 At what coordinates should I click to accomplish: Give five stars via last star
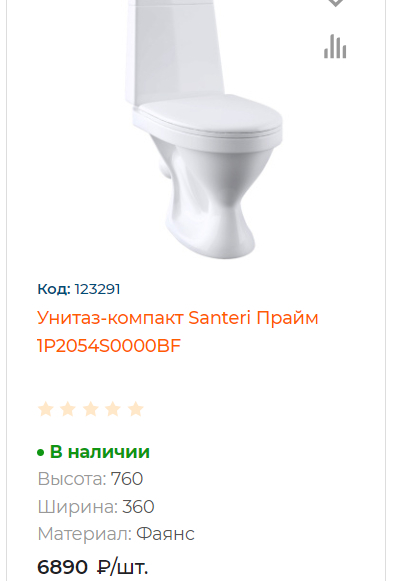click(136, 409)
